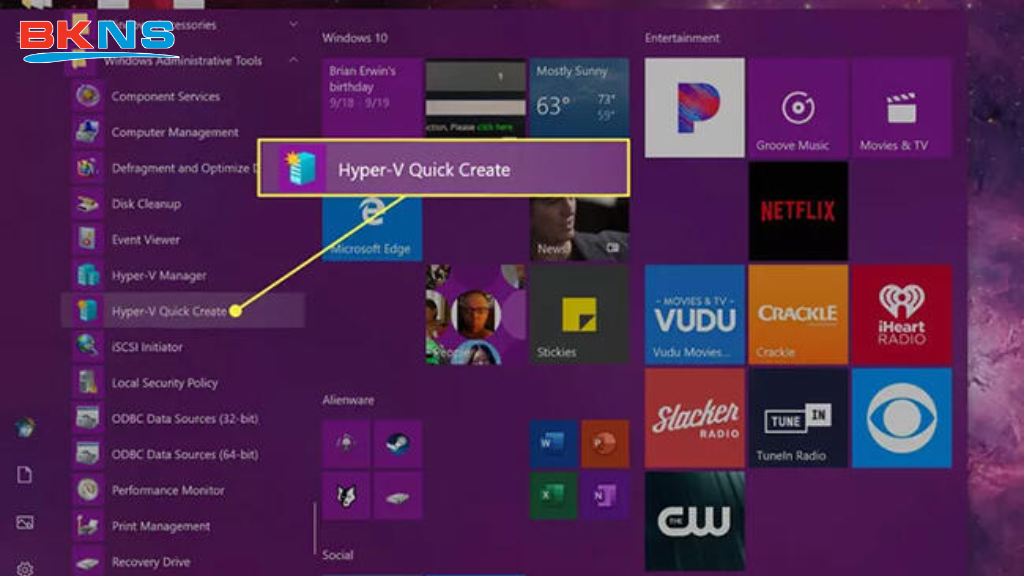Click the Entertainment group header
Image resolution: width=1024 pixels, height=576 pixels.
coord(681,38)
